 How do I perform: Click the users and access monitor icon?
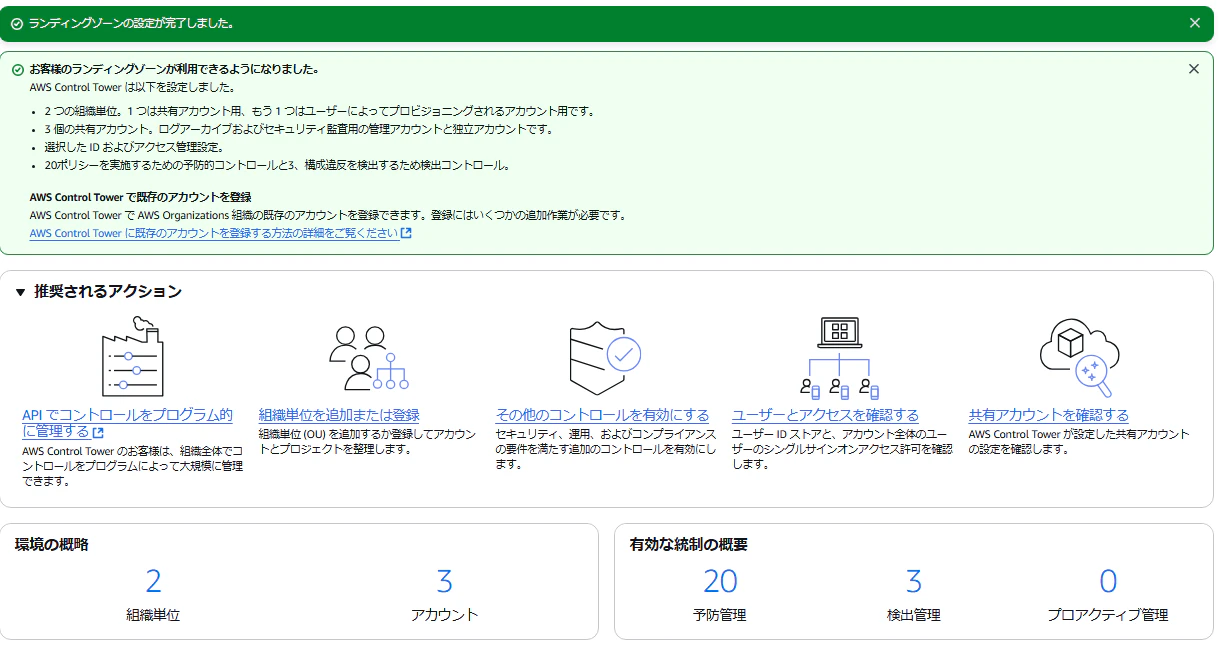tap(840, 359)
